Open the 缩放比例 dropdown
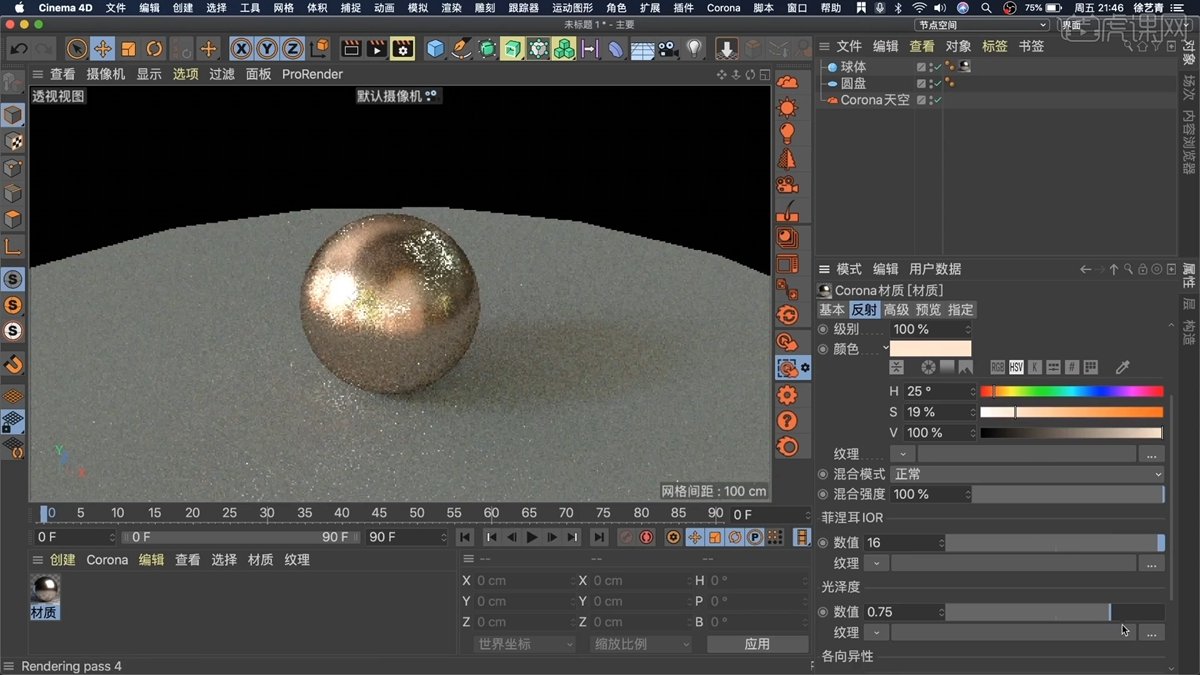 [x=640, y=644]
